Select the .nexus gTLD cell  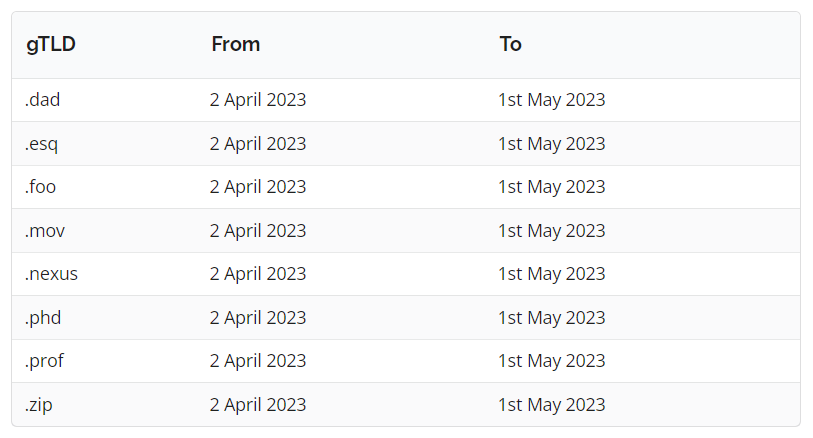pos(51,274)
